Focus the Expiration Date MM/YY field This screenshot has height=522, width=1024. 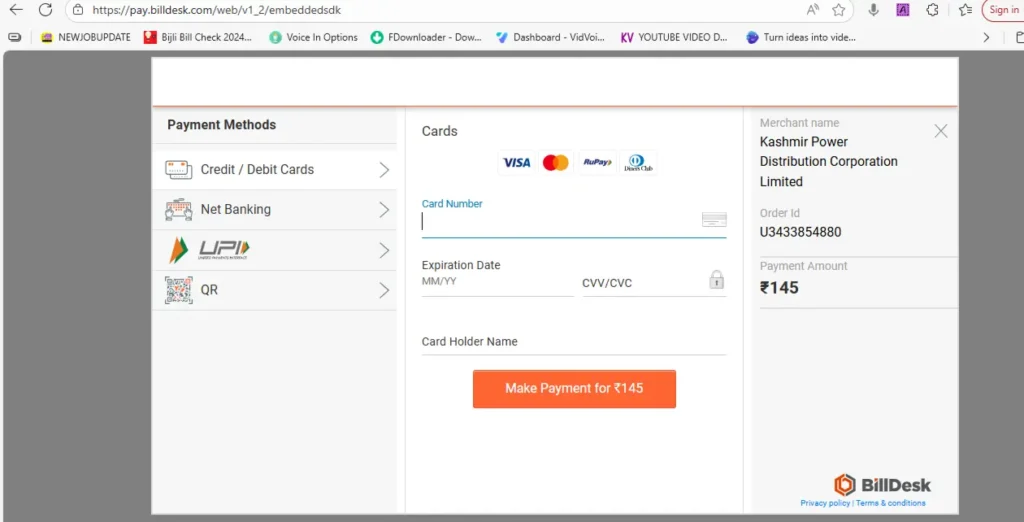point(497,283)
